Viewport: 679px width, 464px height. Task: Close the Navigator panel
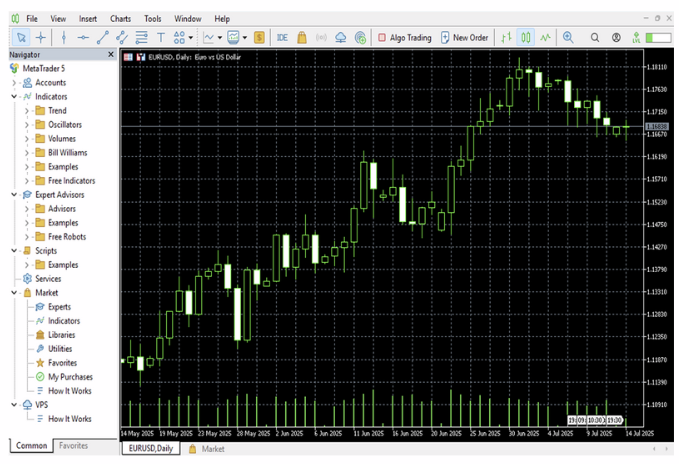110,54
